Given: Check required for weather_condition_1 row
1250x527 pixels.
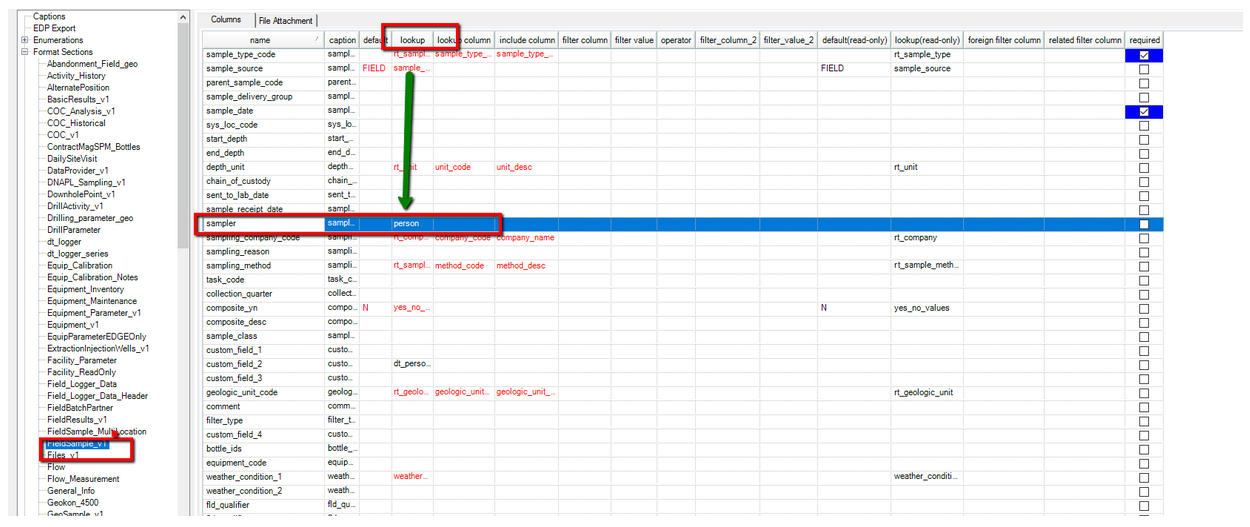Looking at the screenshot, I should click(1144, 477).
